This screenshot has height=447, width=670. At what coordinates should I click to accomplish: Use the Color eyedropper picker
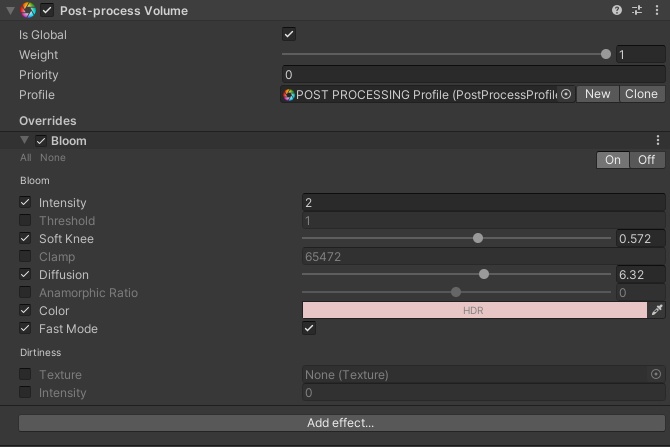(657, 311)
